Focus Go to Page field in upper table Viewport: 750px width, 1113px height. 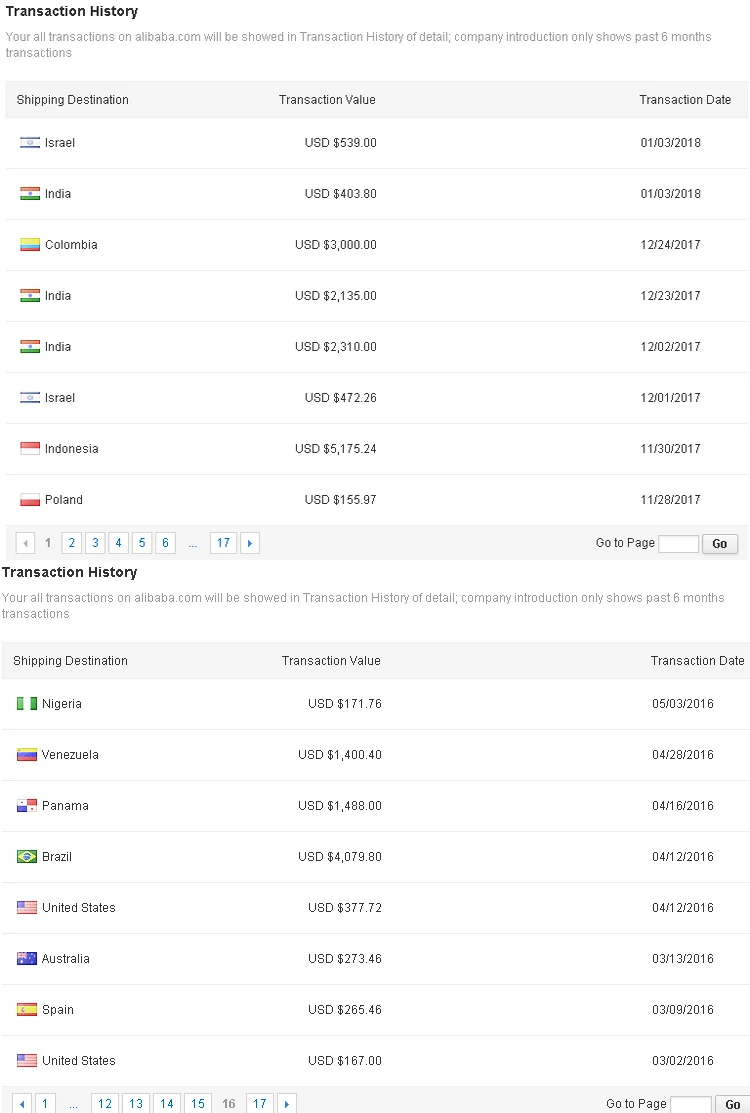[x=678, y=544]
